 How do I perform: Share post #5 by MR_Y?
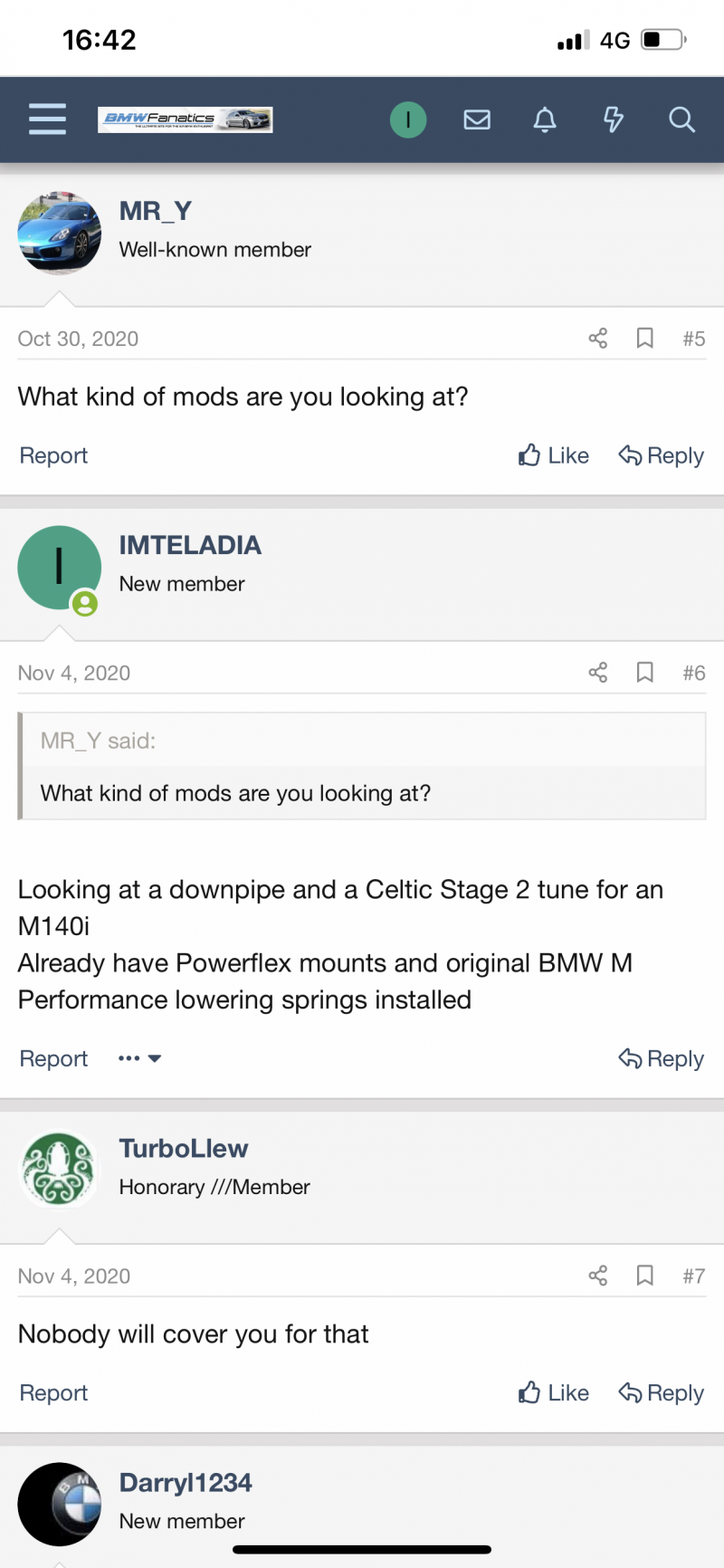(598, 339)
